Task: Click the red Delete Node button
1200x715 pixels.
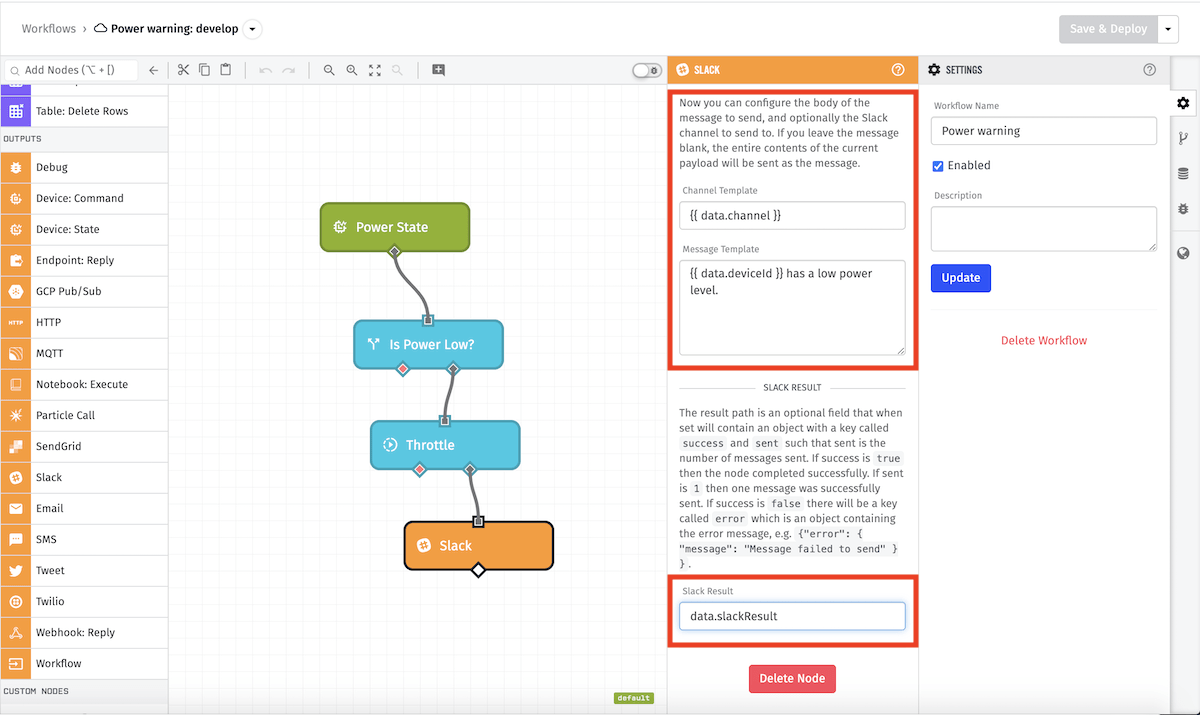Action: [792, 679]
